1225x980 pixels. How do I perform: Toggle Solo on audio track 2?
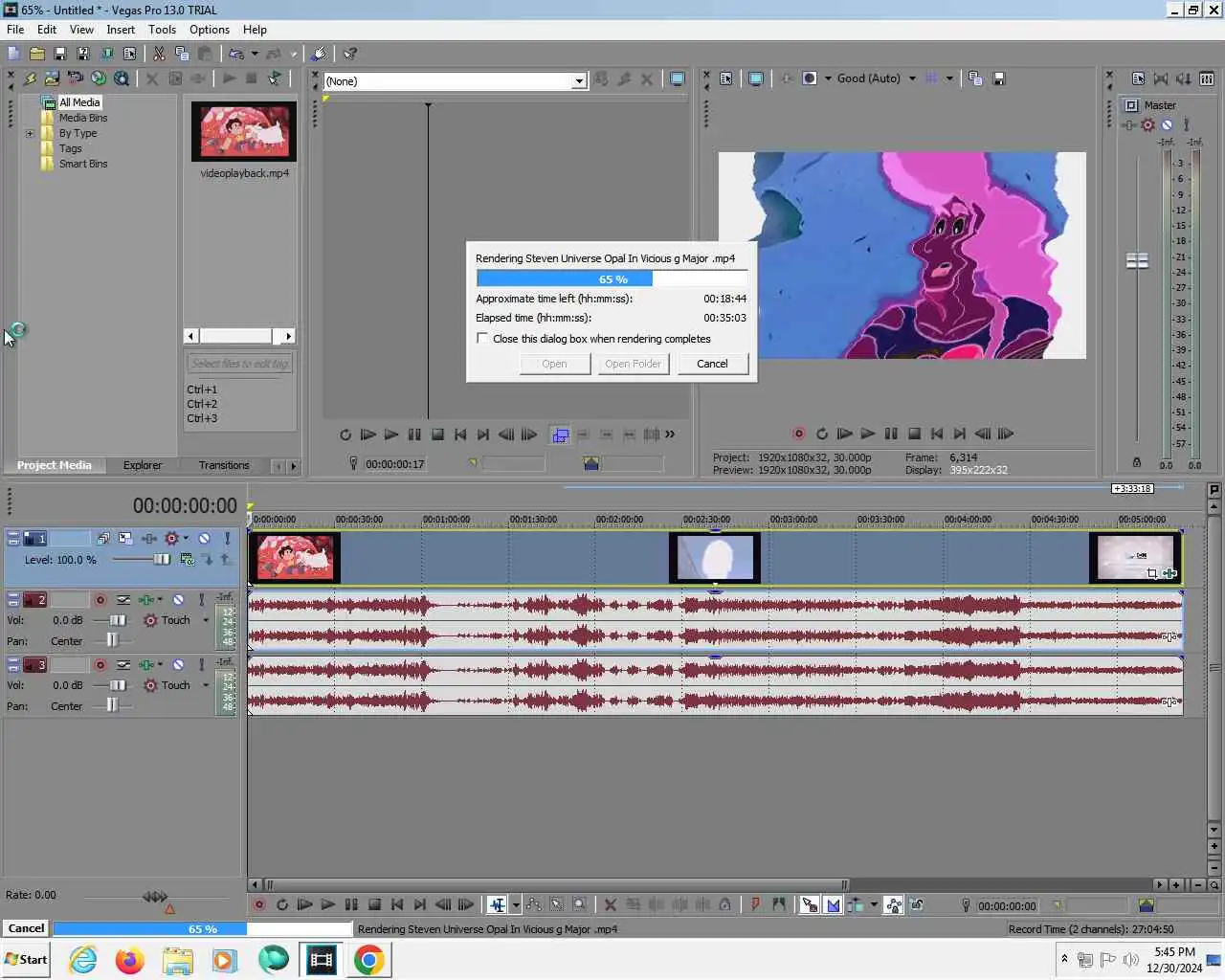201,600
